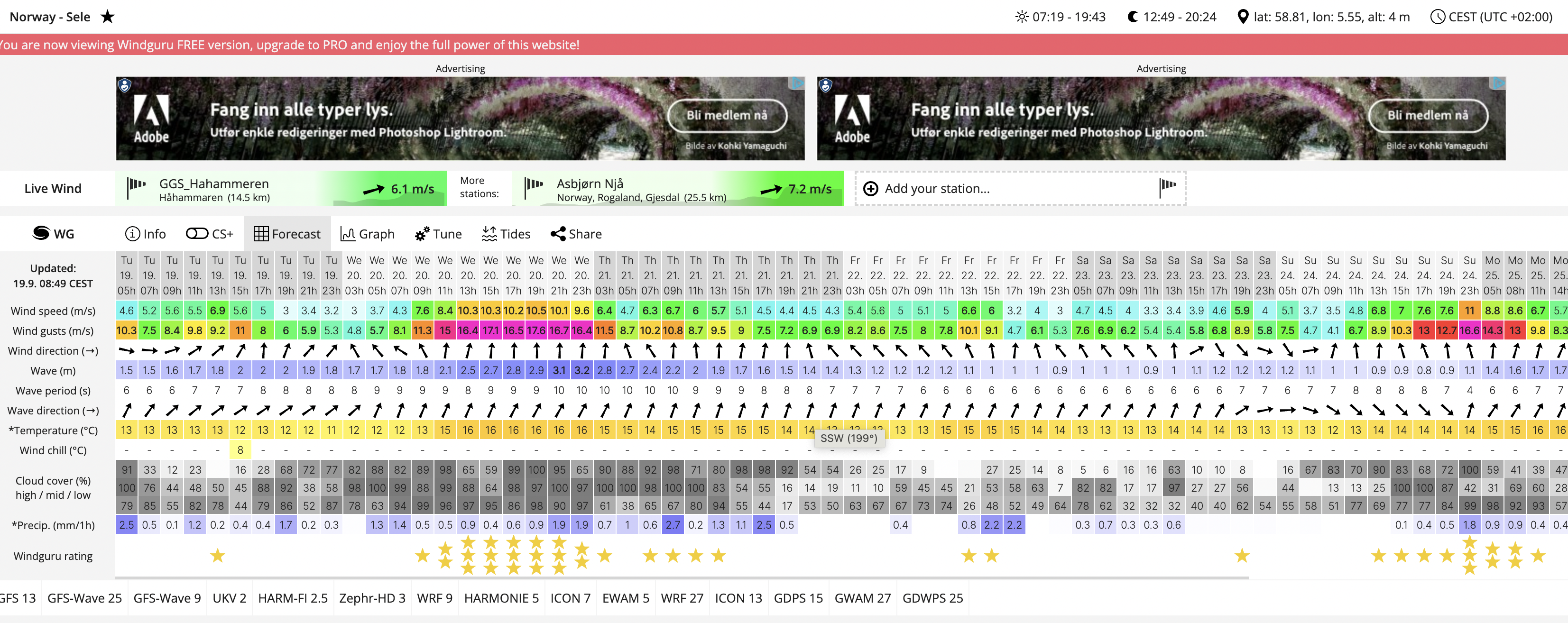Click the upgrade to PRO red banner
Screen dimensions: 1568x623
[290, 45]
